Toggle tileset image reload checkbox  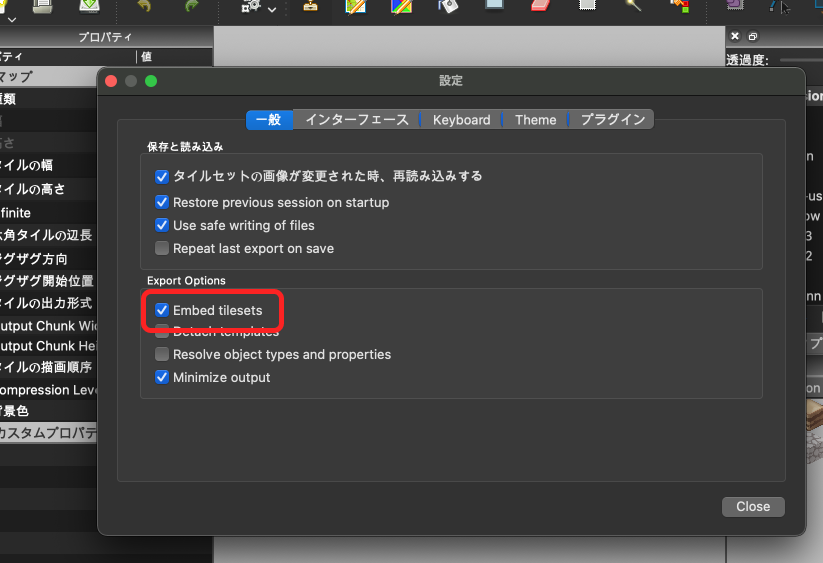pyautogui.click(x=162, y=177)
